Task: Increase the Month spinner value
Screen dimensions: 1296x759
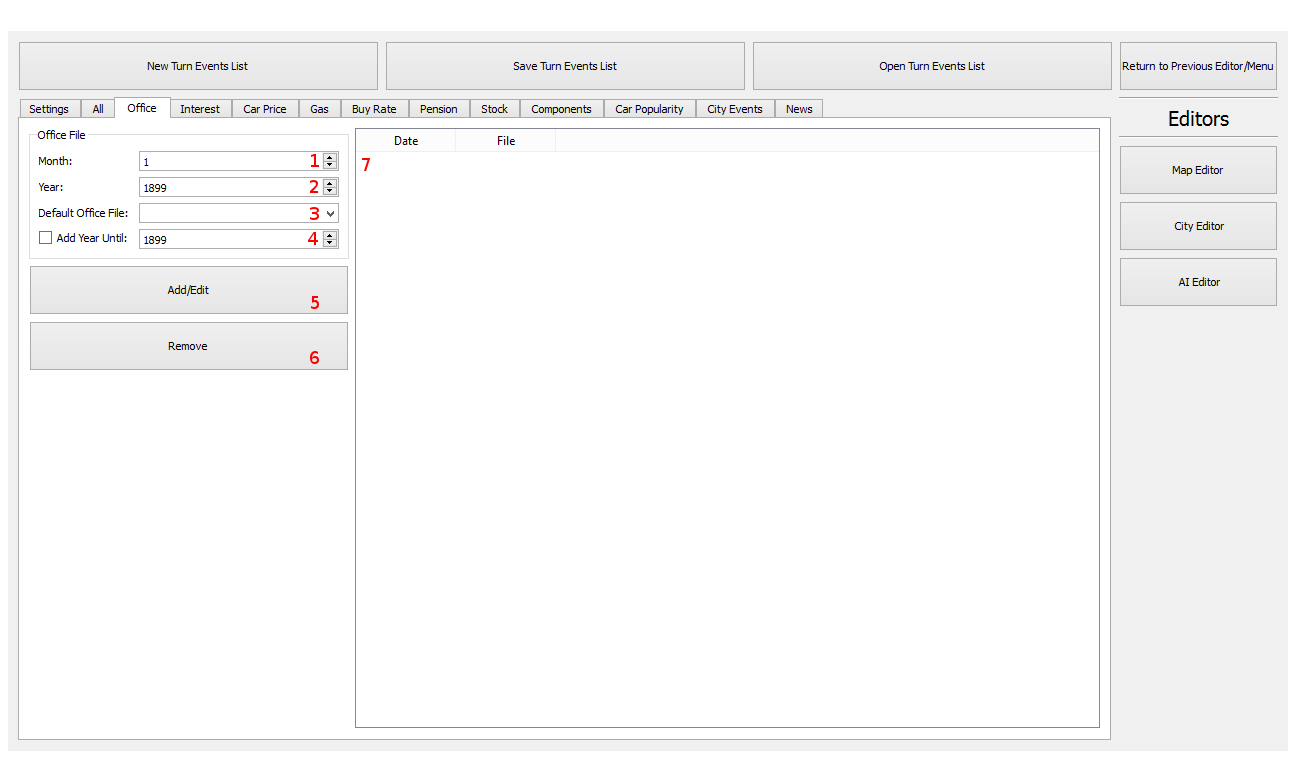Action: coord(330,157)
